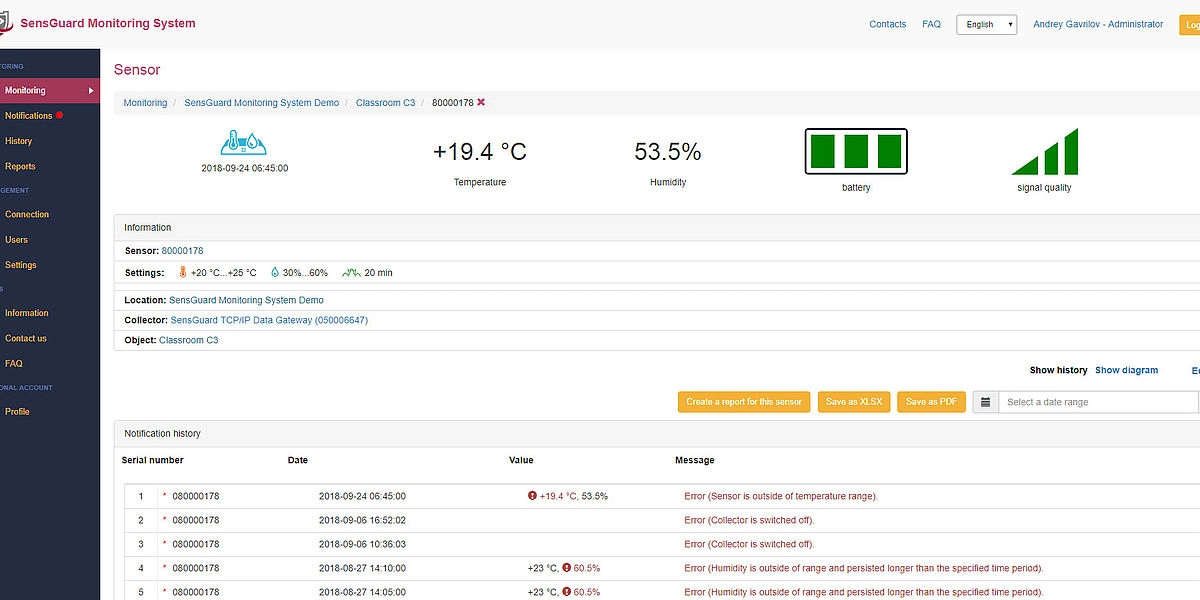Screen dimensions: 1200x600
Task: Click the temperature-humidity sensor icon
Action: (244, 141)
